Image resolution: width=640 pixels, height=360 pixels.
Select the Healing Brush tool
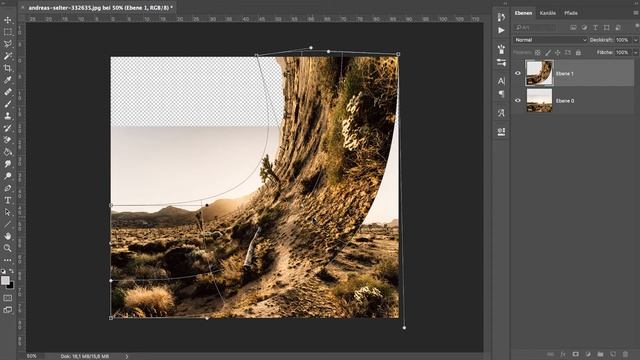tap(8, 92)
